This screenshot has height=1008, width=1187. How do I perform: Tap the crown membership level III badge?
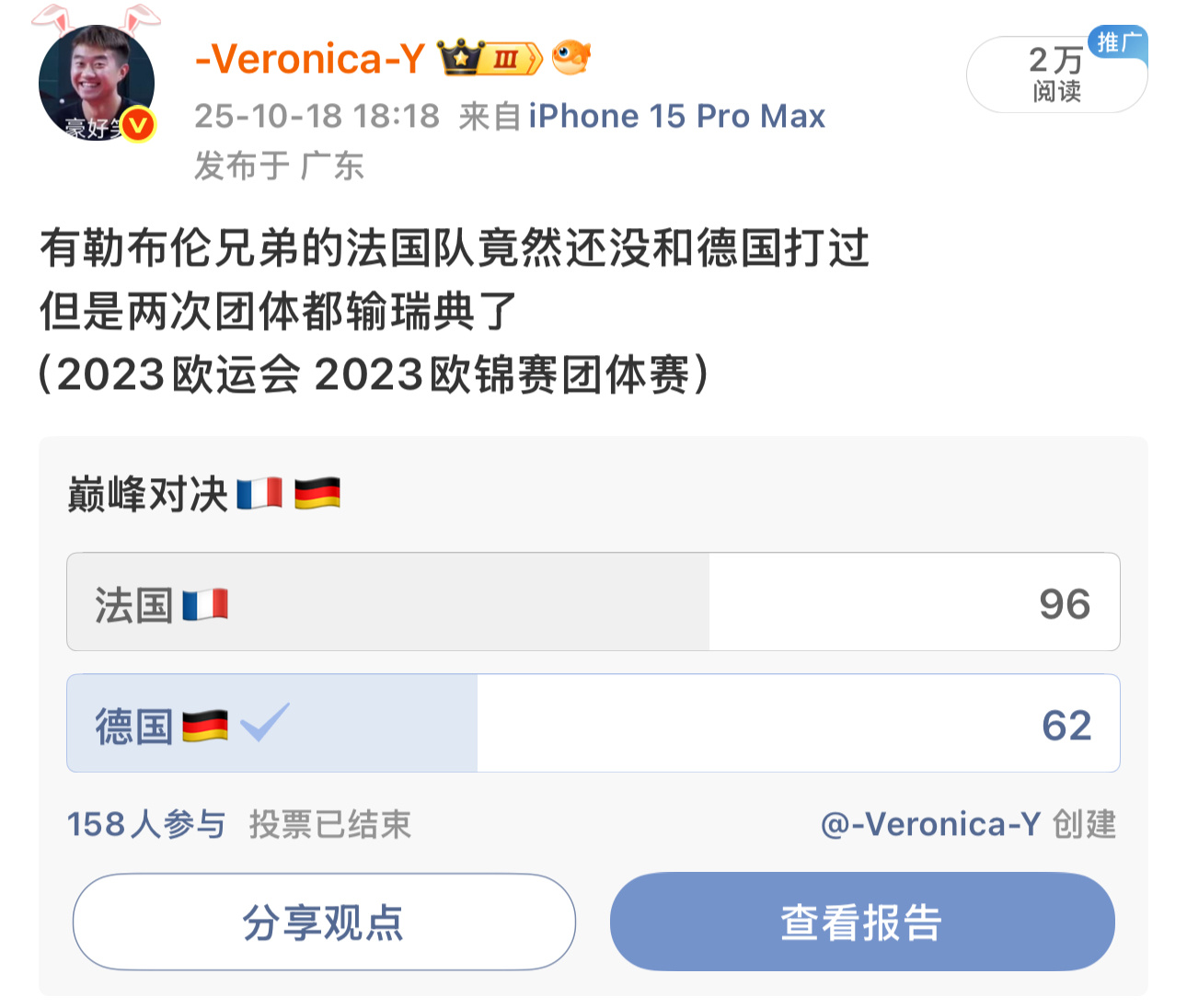tap(490, 58)
